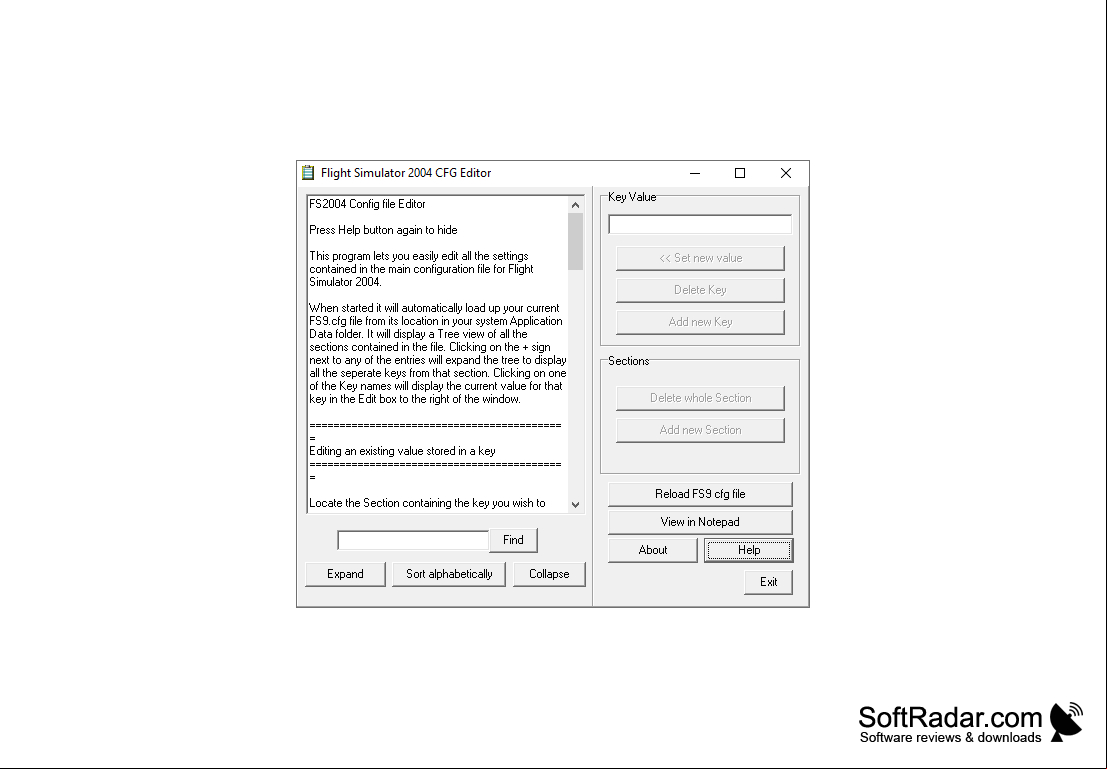Image resolution: width=1107 pixels, height=769 pixels.
Task: Click the CFG Editor title bar app icon
Action: pos(308,173)
